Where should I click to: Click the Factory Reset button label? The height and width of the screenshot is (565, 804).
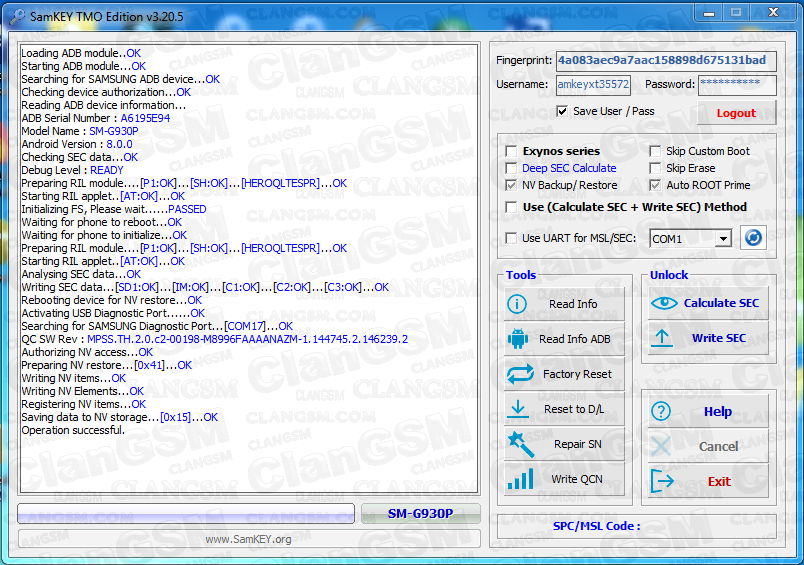(x=577, y=374)
